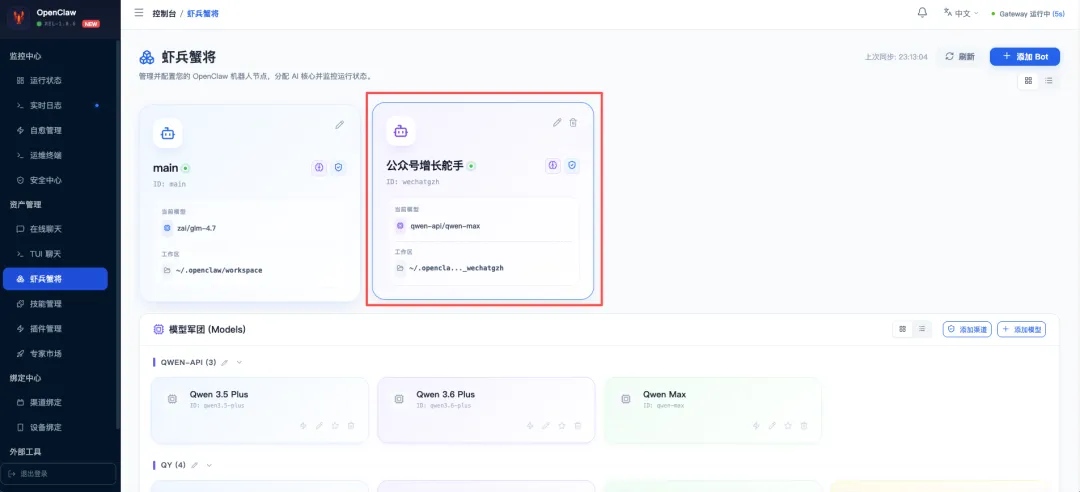Test Qwen 3.5 Plus with lightning icon
The image size is (1080, 492).
click(303, 426)
